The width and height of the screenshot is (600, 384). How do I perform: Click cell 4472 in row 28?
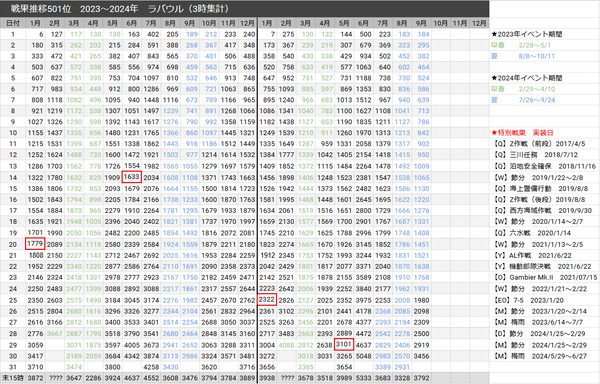click(363, 334)
